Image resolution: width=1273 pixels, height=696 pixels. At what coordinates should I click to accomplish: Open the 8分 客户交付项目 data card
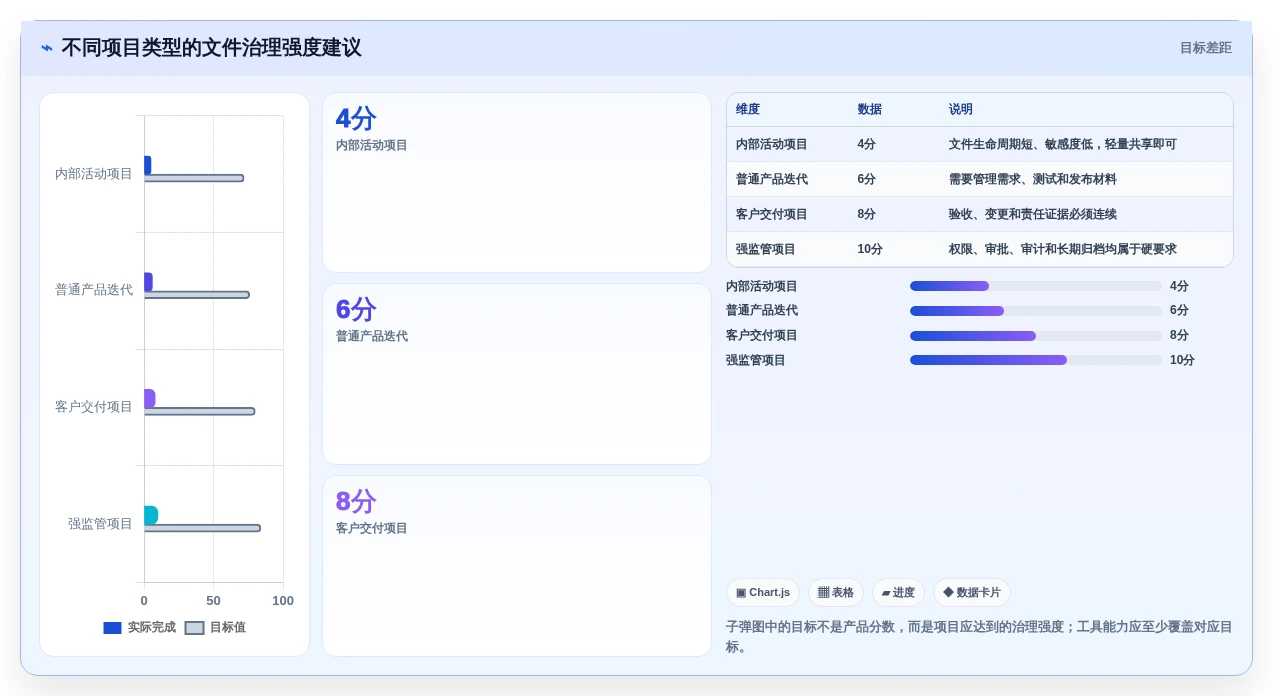pyautogui.click(x=517, y=566)
